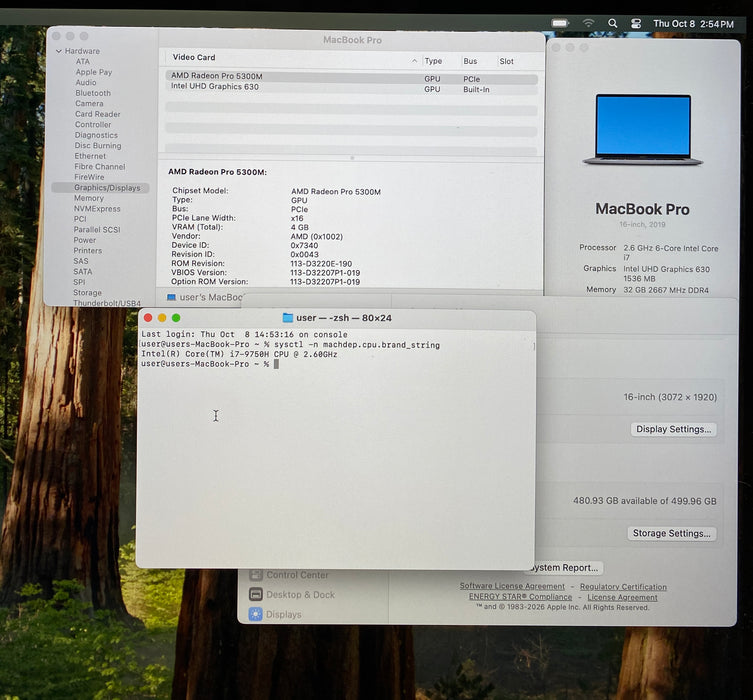
Task: Select FireWire in hardware sidebar
Action: (89, 177)
